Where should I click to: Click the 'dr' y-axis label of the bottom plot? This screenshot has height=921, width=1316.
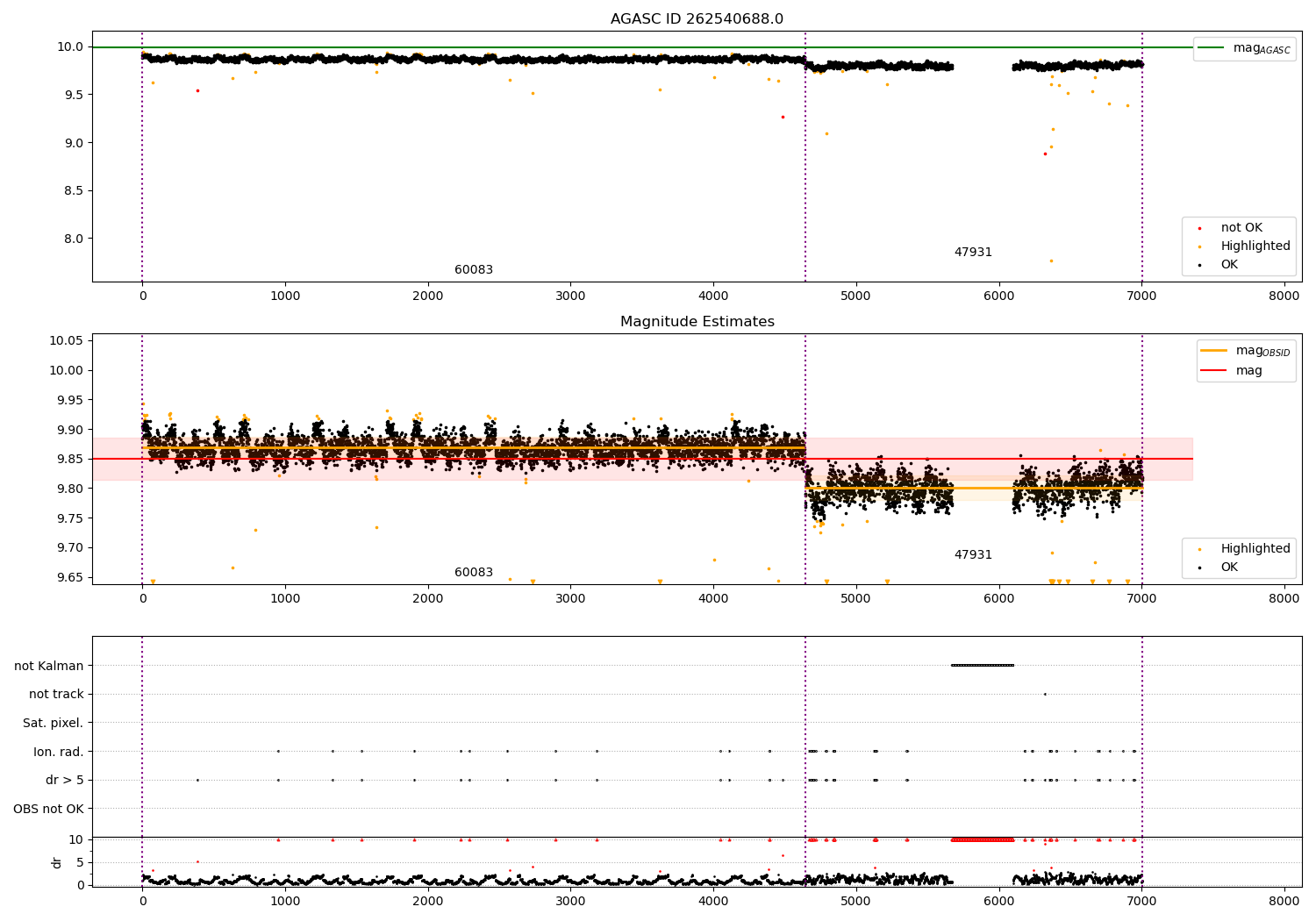pos(57,862)
